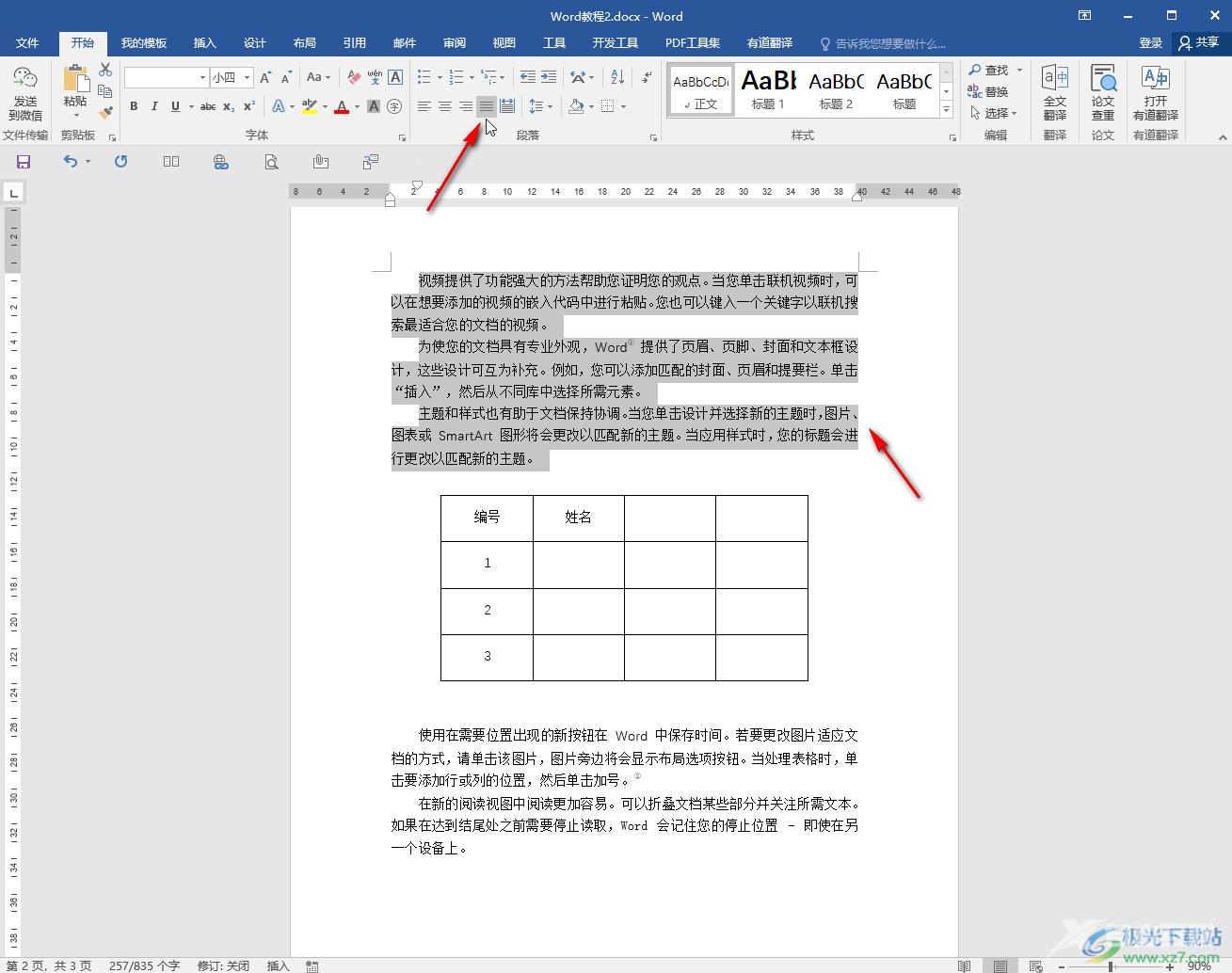Click the Undo arrow icon
1232x973 pixels.
(71, 162)
